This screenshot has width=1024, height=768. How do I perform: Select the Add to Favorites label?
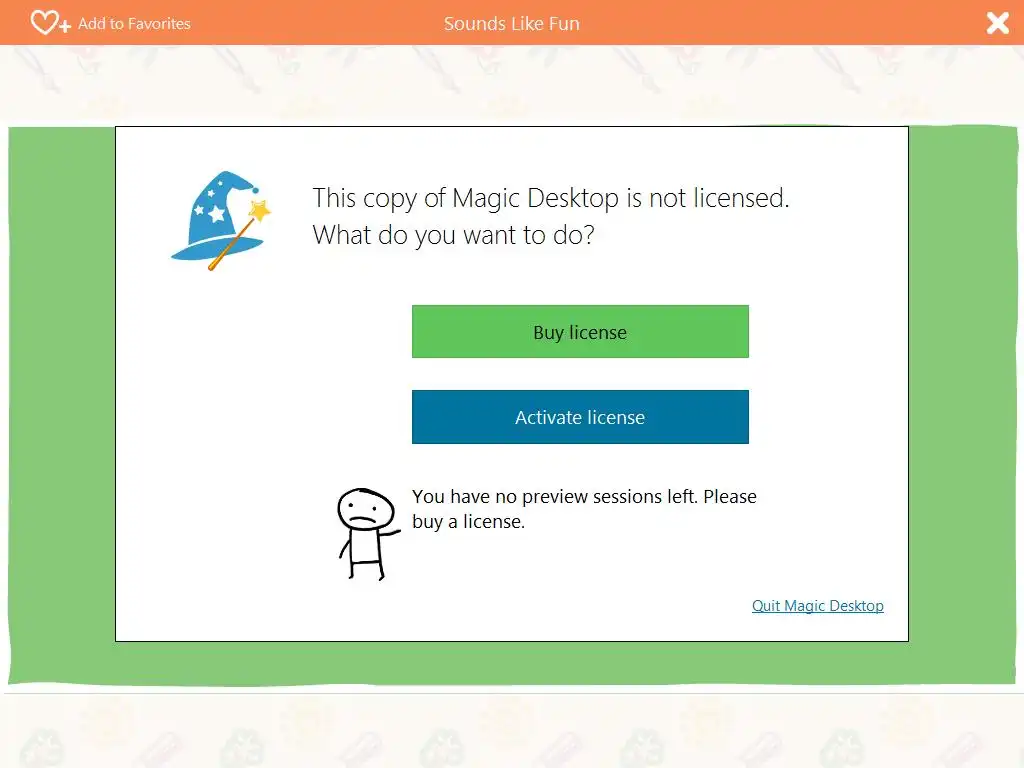[135, 24]
